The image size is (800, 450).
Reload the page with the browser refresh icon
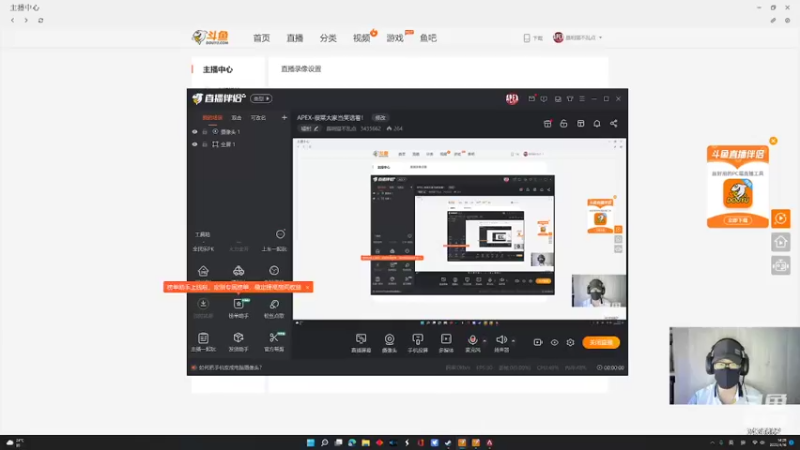tap(41, 20)
